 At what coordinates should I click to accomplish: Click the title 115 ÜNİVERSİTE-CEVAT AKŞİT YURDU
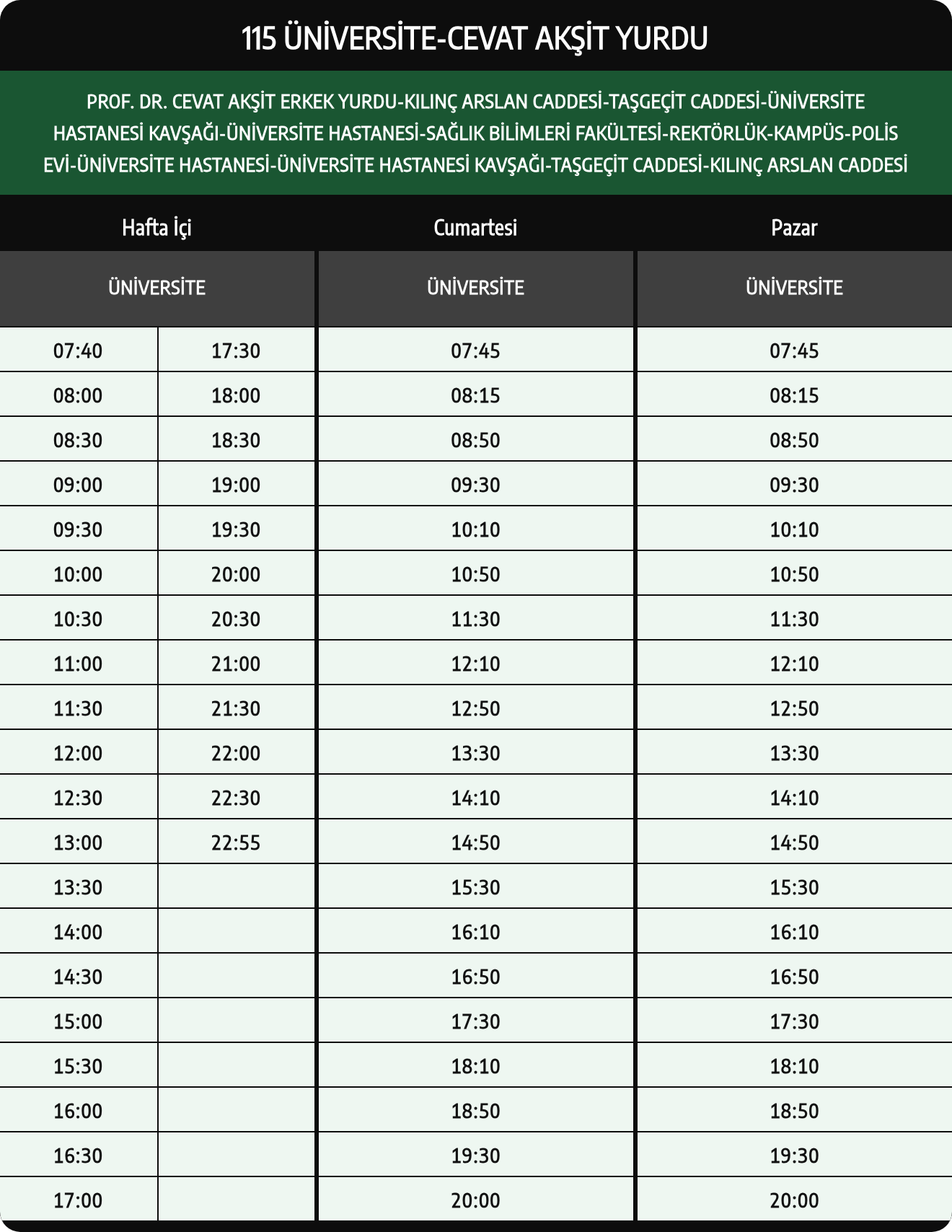tap(475, 38)
